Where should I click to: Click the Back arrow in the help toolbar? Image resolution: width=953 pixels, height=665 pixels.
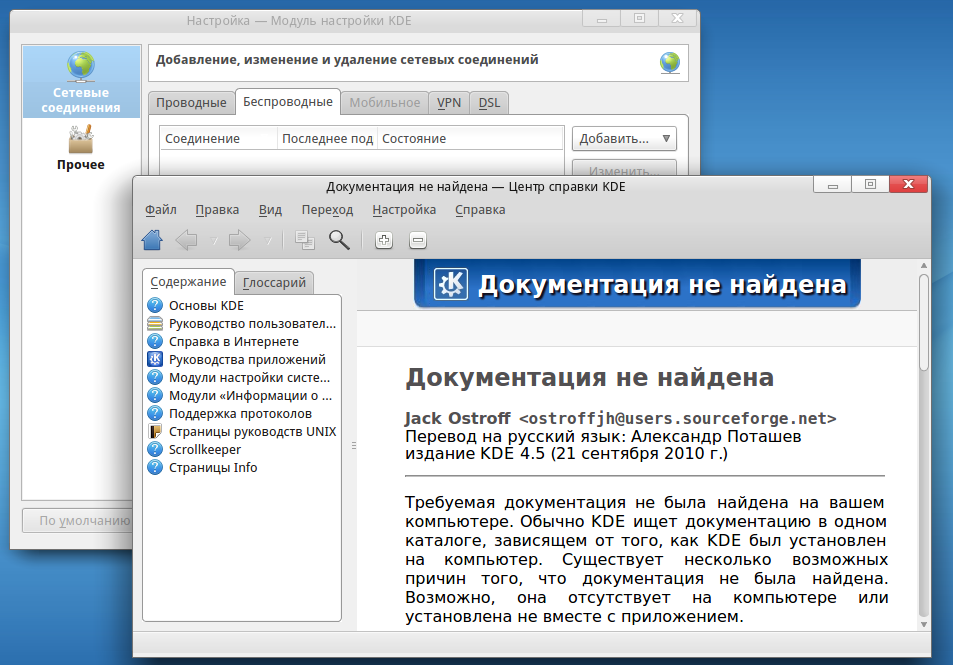click(x=187, y=240)
